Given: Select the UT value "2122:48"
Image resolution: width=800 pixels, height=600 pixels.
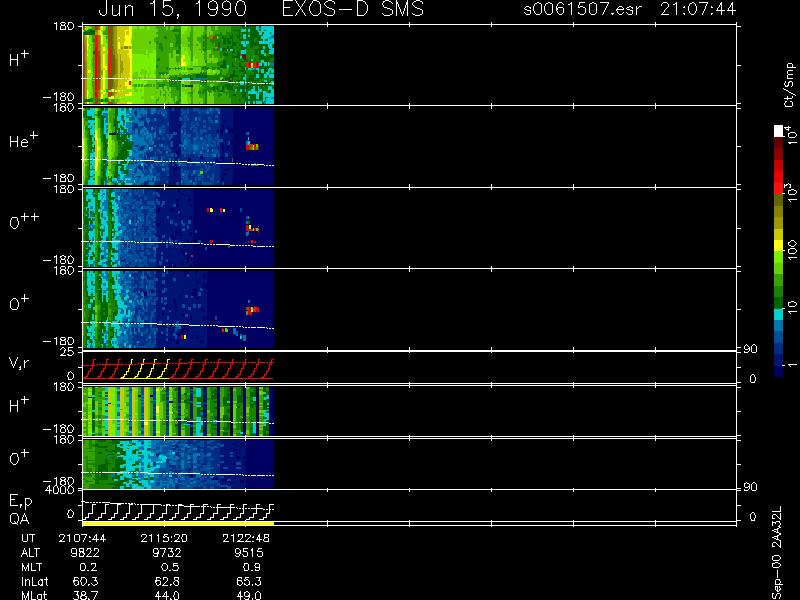Looking at the screenshot, I should point(245,538).
